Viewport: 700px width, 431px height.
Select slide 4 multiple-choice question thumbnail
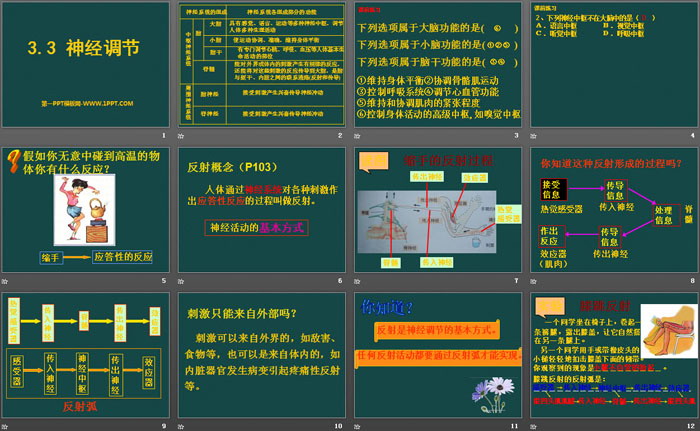pyautogui.click(x=614, y=65)
